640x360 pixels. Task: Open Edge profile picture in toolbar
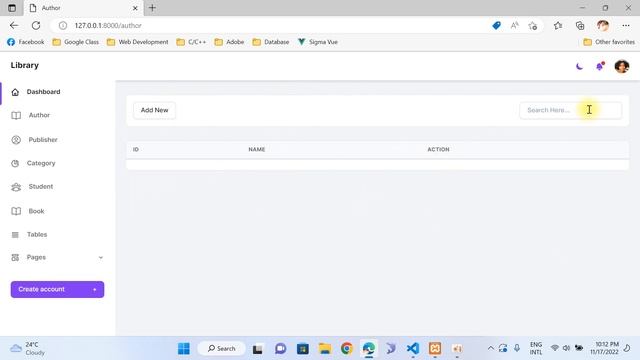tap(603, 26)
